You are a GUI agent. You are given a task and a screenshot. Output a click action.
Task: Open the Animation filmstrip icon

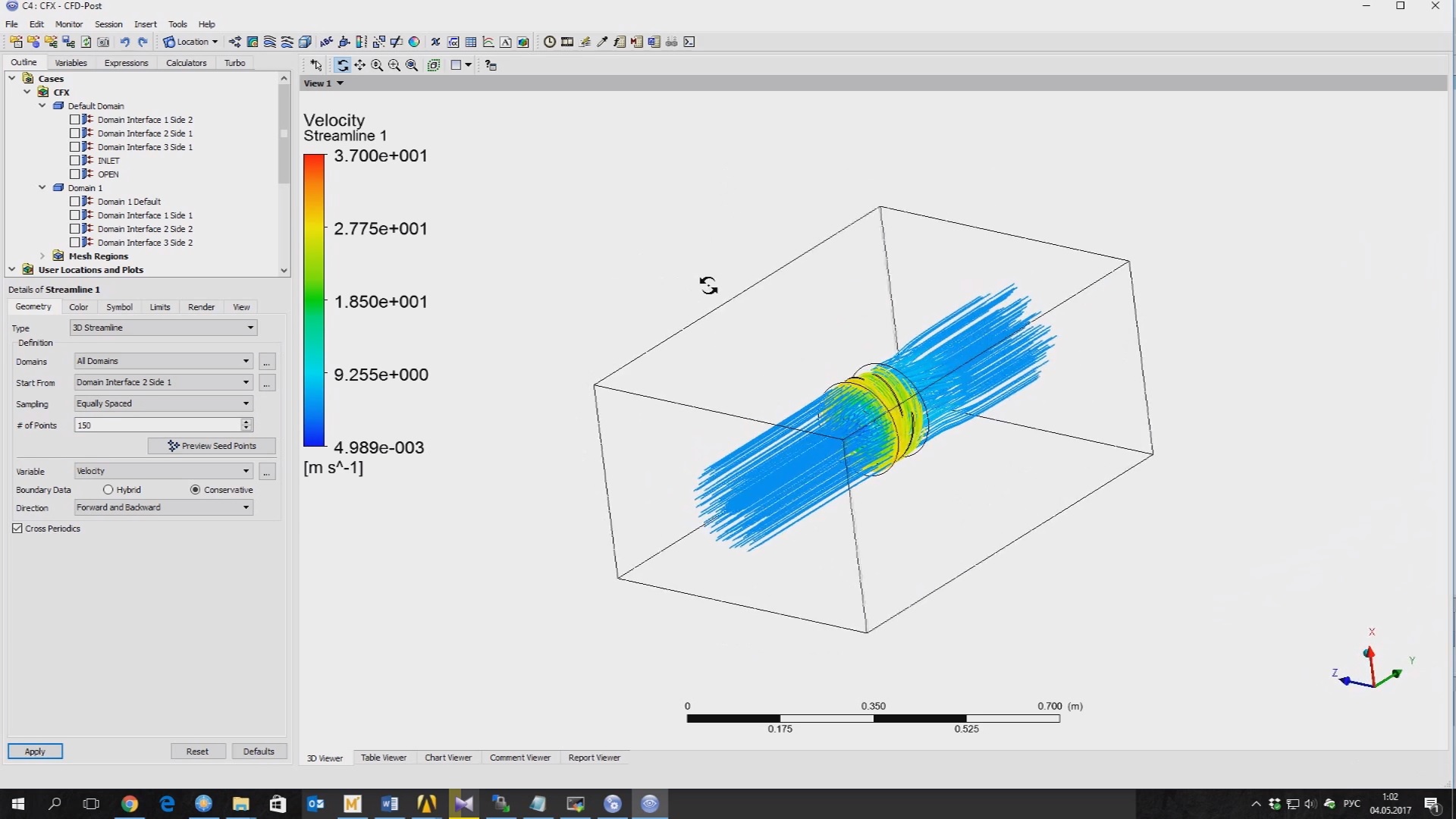(567, 42)
